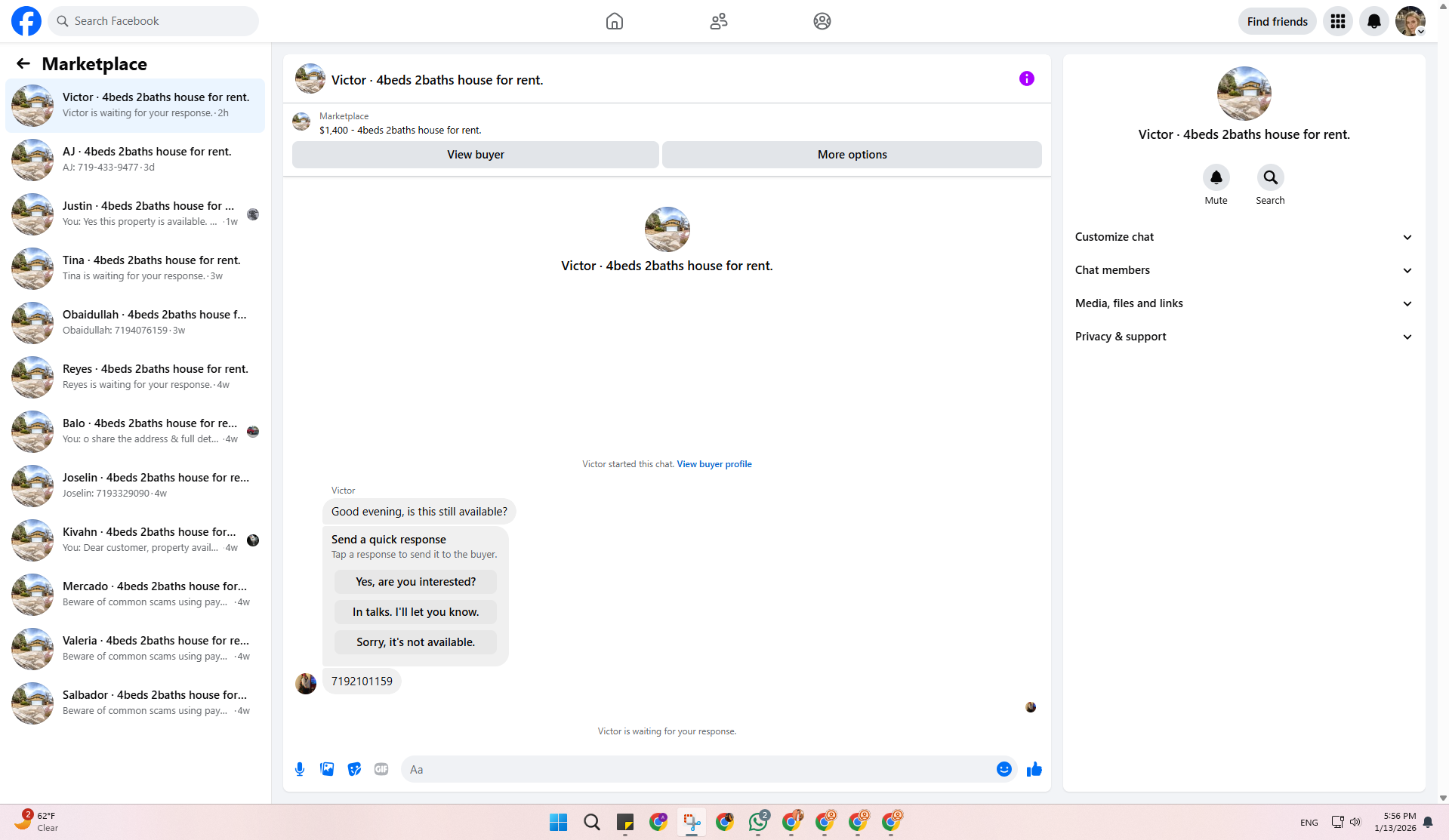Open the emoji picker smiley icon
The image size is (1449, 840).
pos(1004,769)
